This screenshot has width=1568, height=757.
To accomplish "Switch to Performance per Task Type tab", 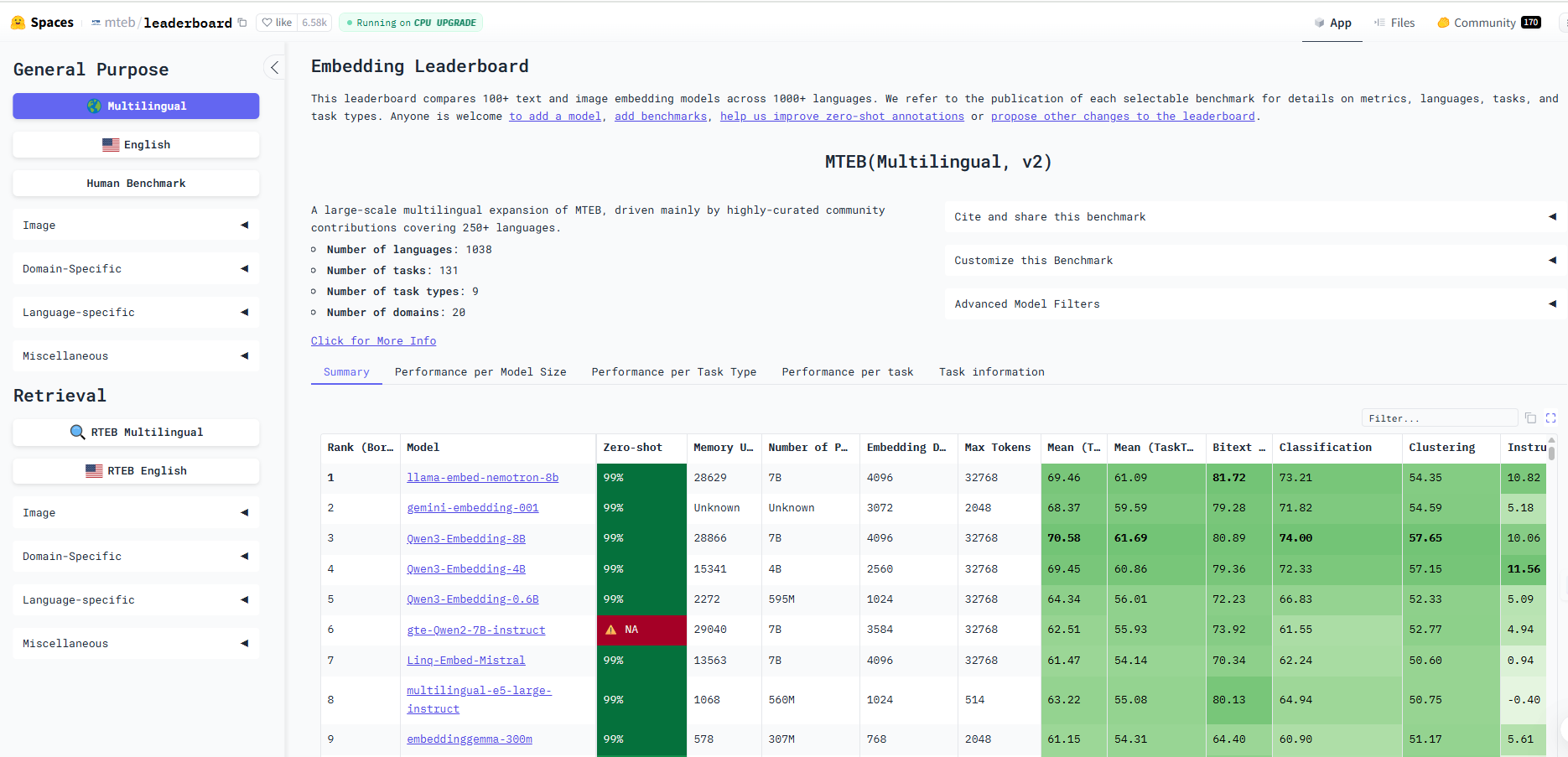I will [673, 371].
